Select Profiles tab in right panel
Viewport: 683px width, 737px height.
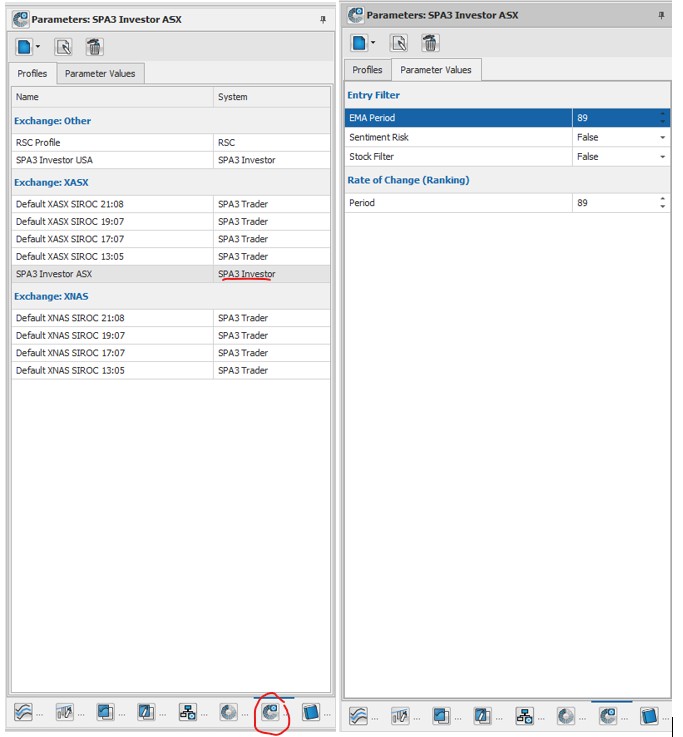coord(367,70)
